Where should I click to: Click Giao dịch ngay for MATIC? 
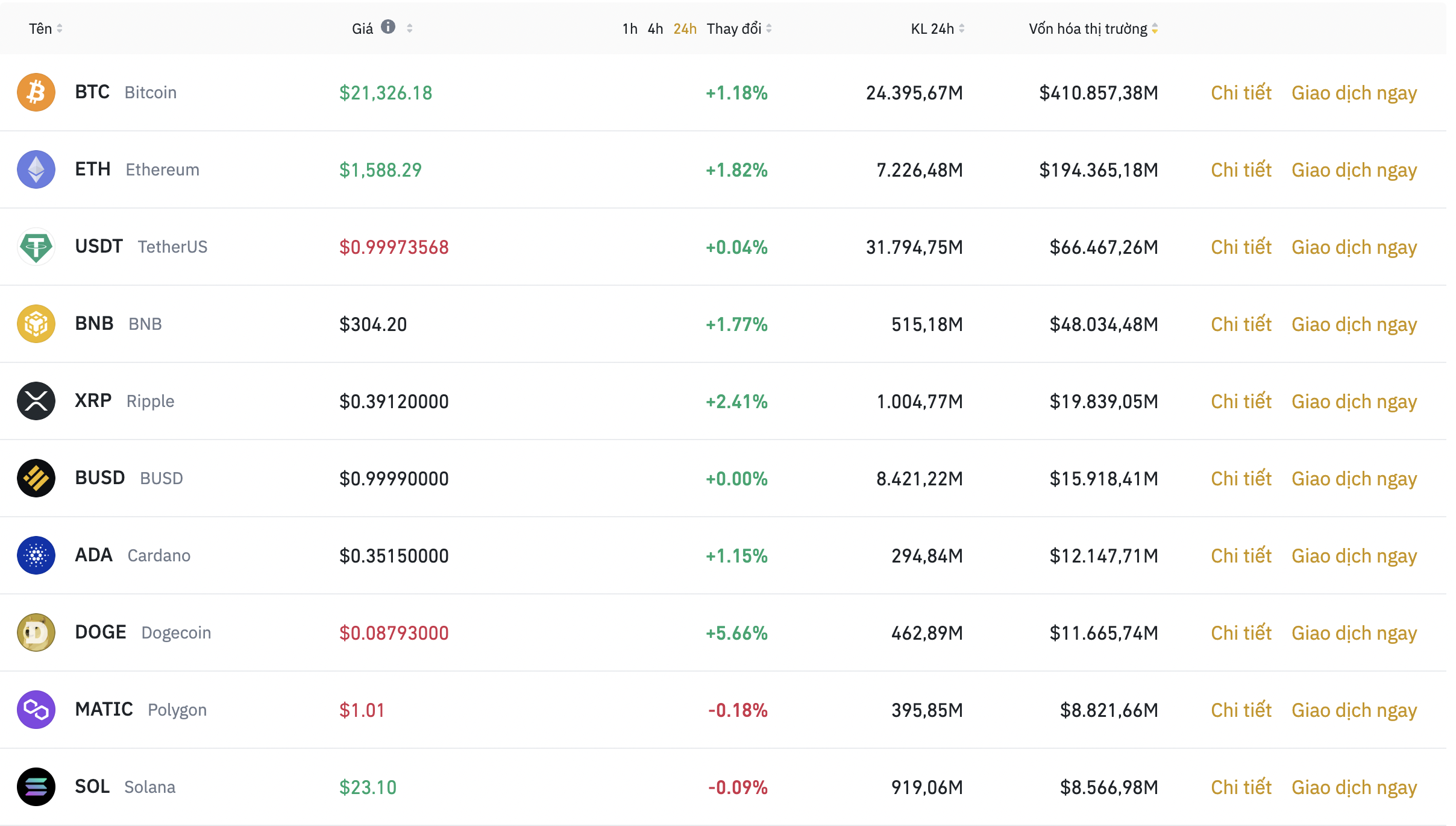1354,711
